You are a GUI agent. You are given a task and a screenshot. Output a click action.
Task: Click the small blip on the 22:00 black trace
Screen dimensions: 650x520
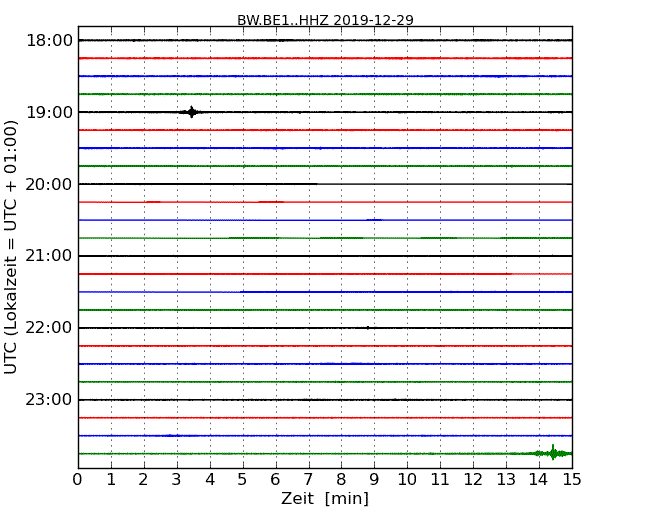pyautogui.click(x=368, y=328)
